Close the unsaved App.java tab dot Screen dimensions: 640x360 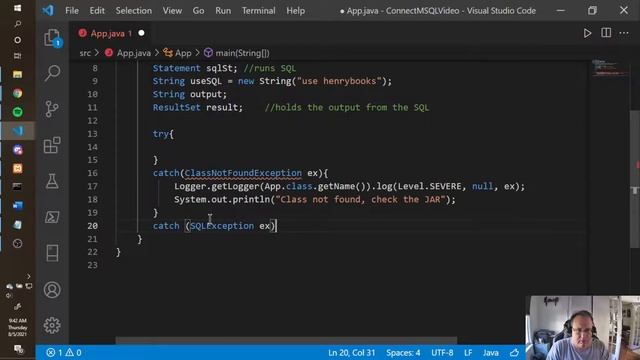141,33
